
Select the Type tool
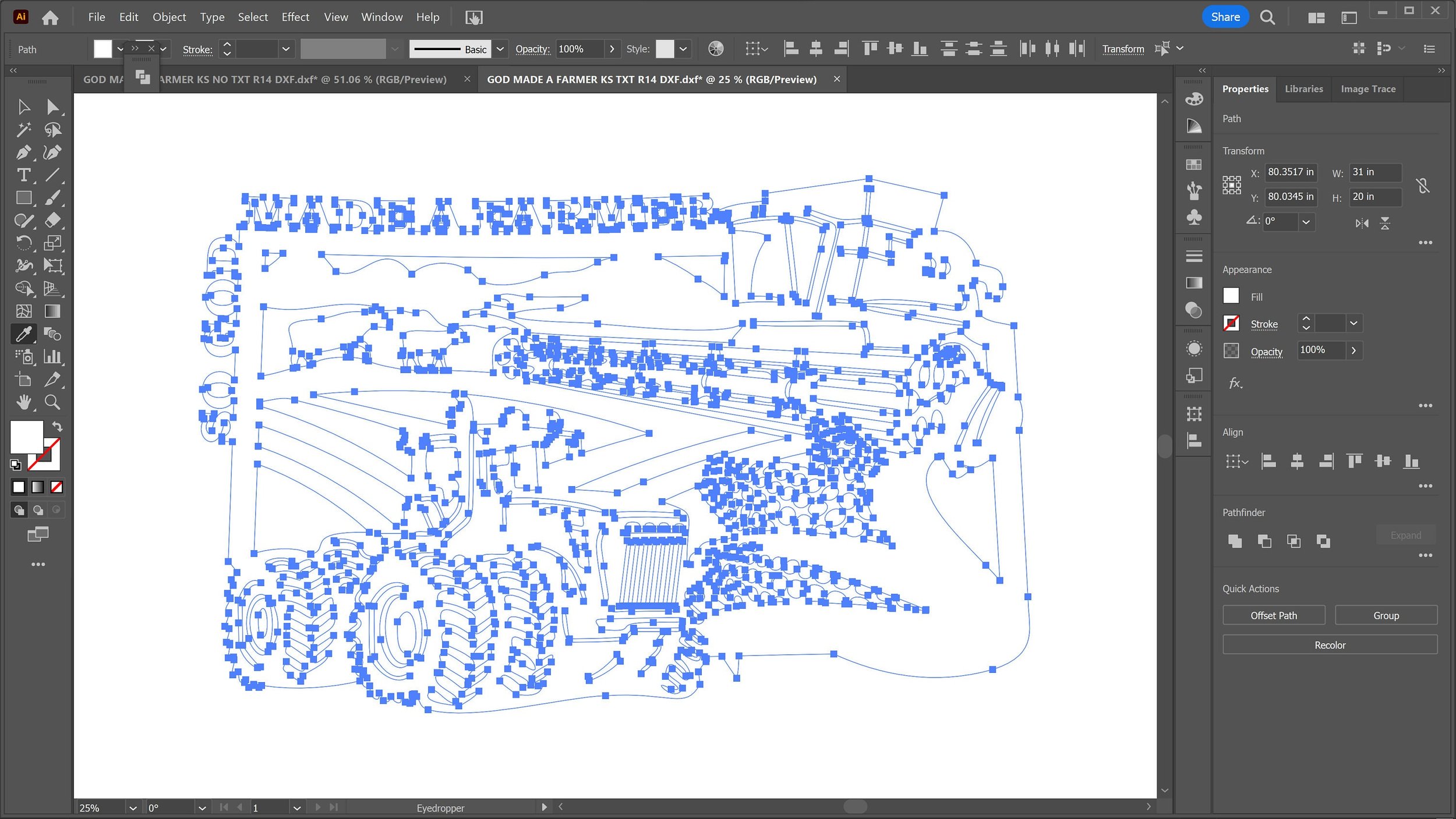[x=24, y=175]
